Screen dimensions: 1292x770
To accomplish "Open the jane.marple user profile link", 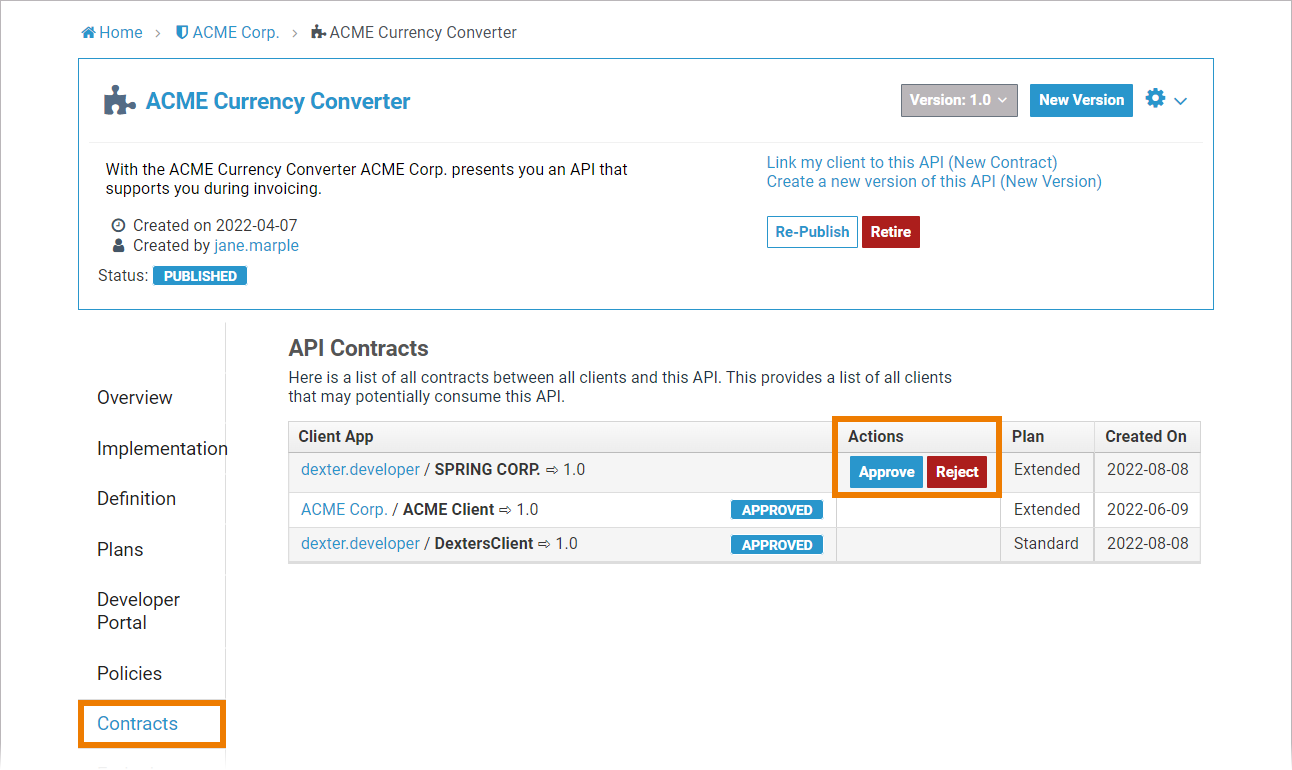I will [x=256, y=245].
